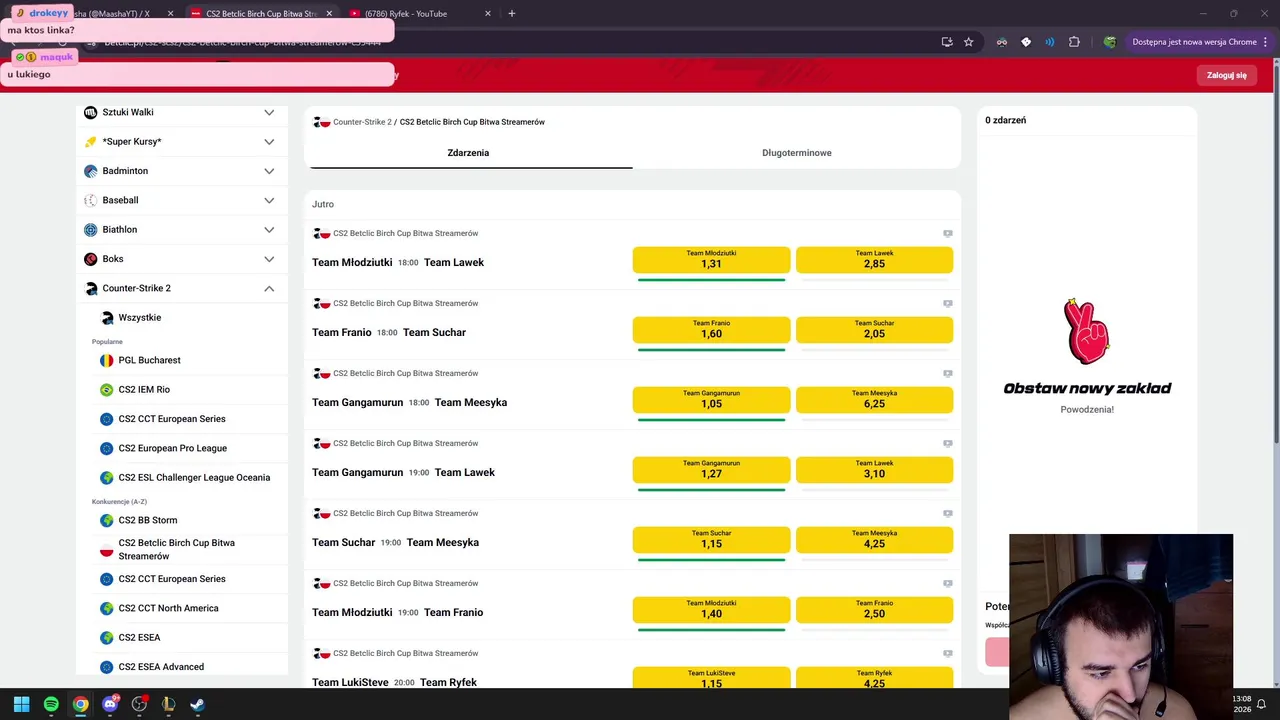Switch to the CS2 Betclic Birch Cup browser tab
This screenshot has width=1280, height=720.
(x=260, y=14)
